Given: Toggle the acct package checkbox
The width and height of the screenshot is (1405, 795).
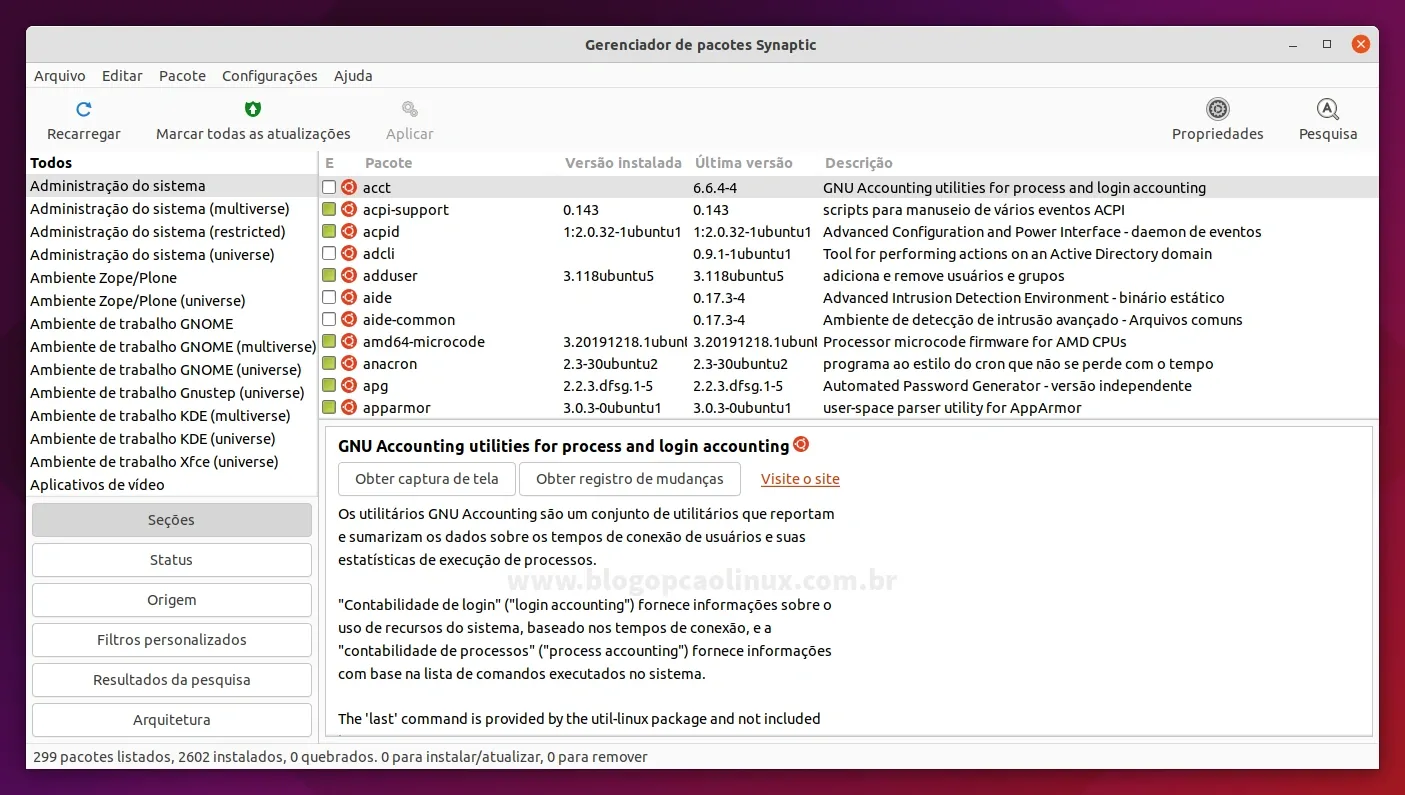Looking at the screenshot, I should click(329, 187).
